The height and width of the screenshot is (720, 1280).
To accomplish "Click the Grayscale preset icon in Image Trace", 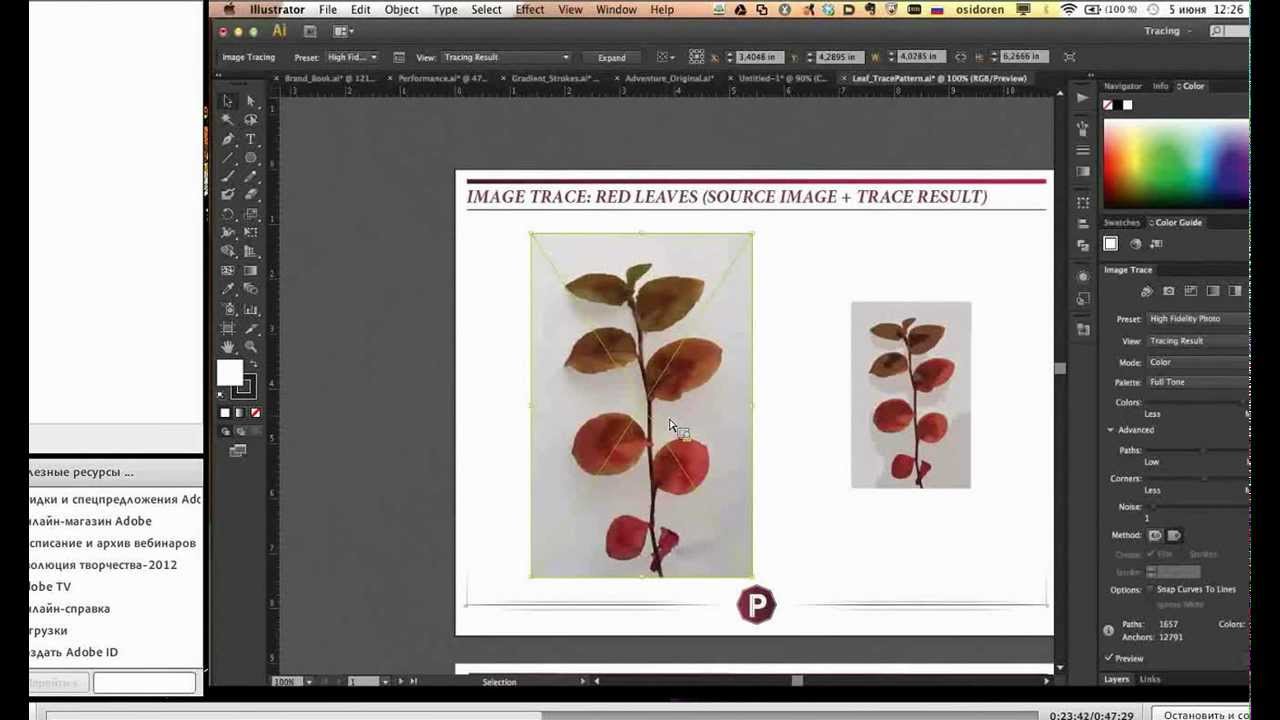I will click(1213, 292).
